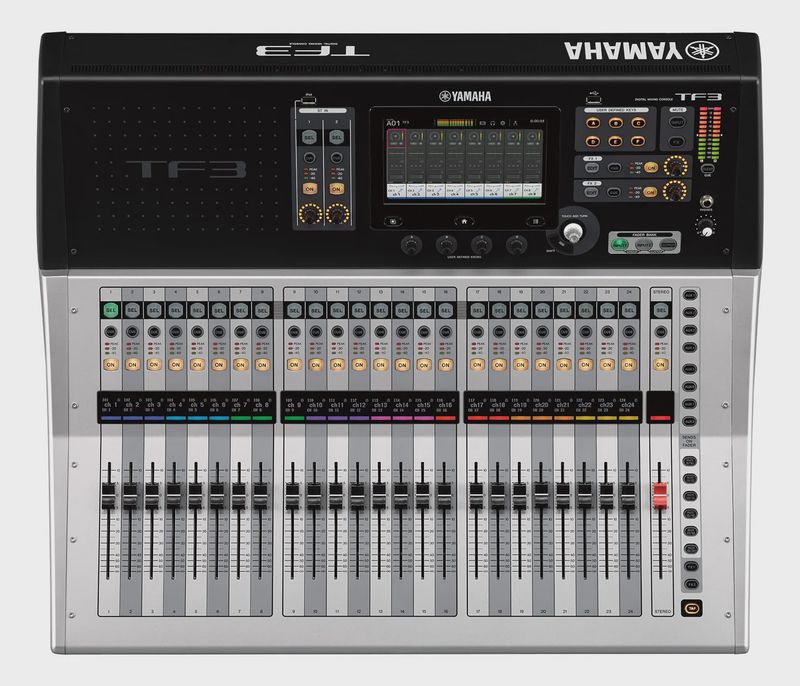This screenshot has height=686, width=800.
Task: Toggle channel 24 ON key
Action: pos(629,365)
